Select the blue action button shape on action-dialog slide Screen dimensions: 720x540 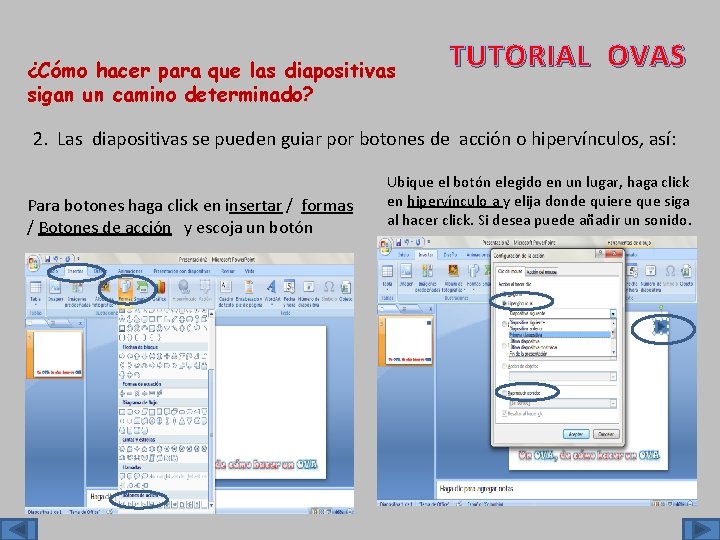pos(661,327)
